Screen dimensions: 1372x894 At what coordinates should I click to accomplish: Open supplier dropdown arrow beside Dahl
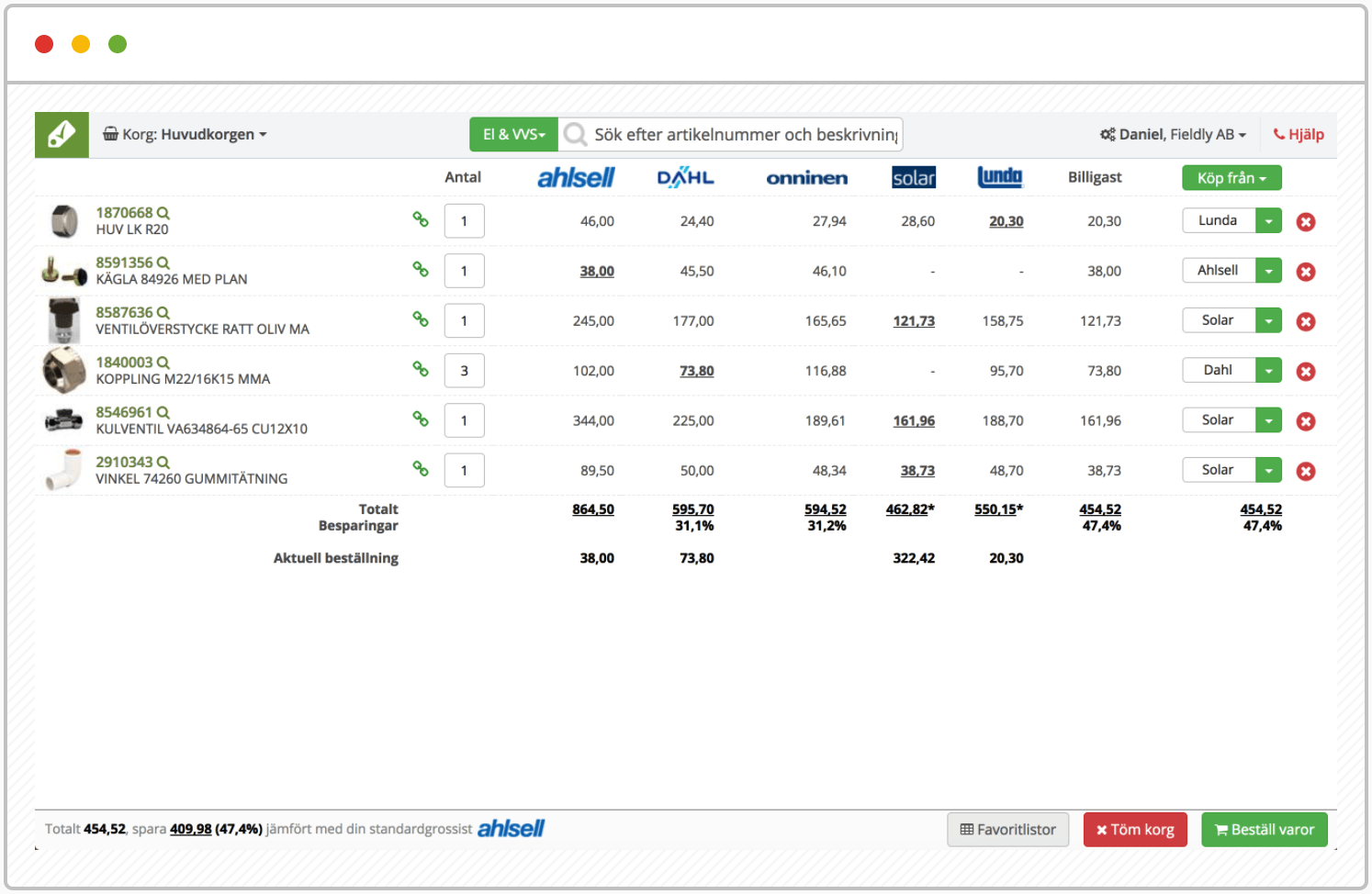pyautogui.click(x=1268, y=370)
